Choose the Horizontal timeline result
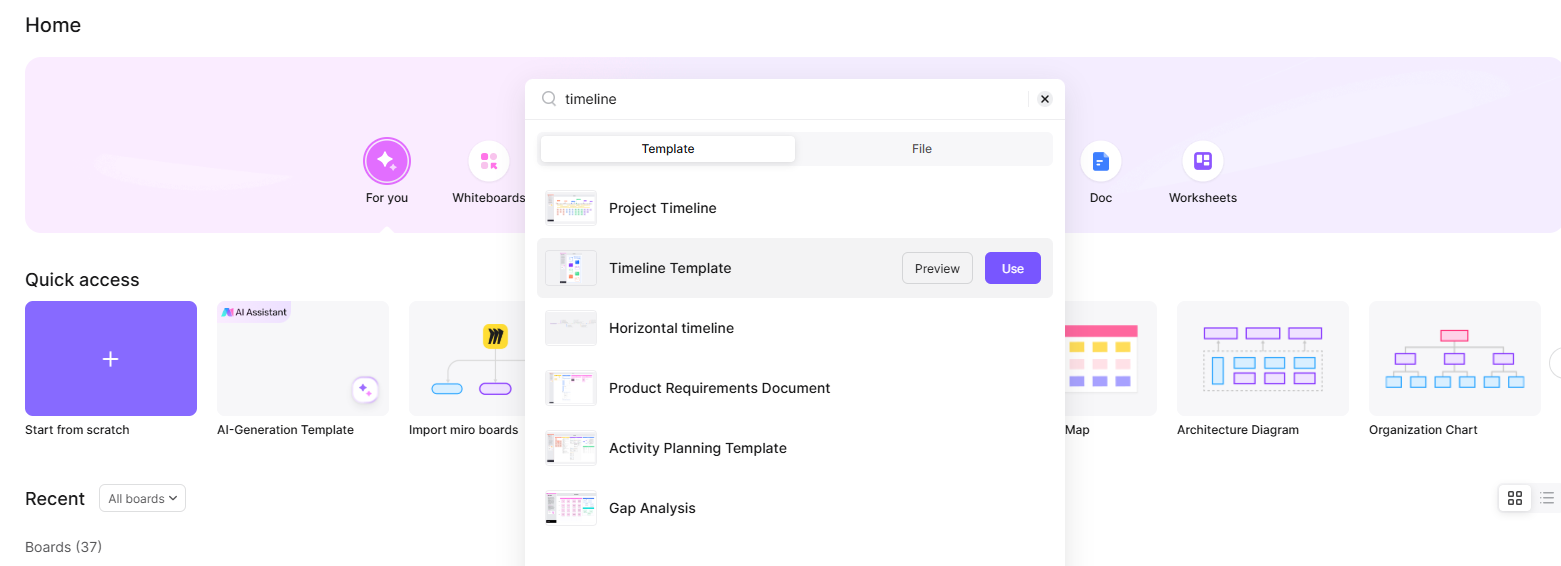 coord(795,328)
